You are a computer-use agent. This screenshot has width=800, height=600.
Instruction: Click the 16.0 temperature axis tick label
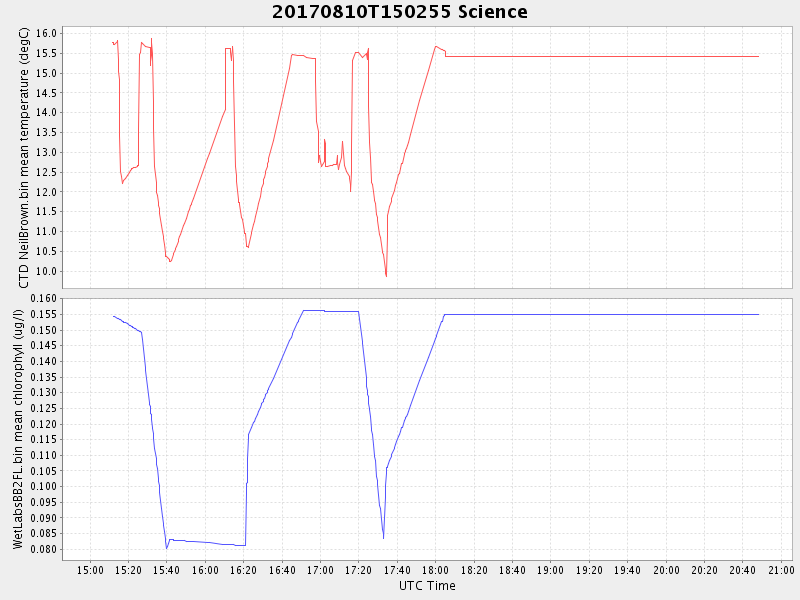pyautogui.click(x=48, y=33)
